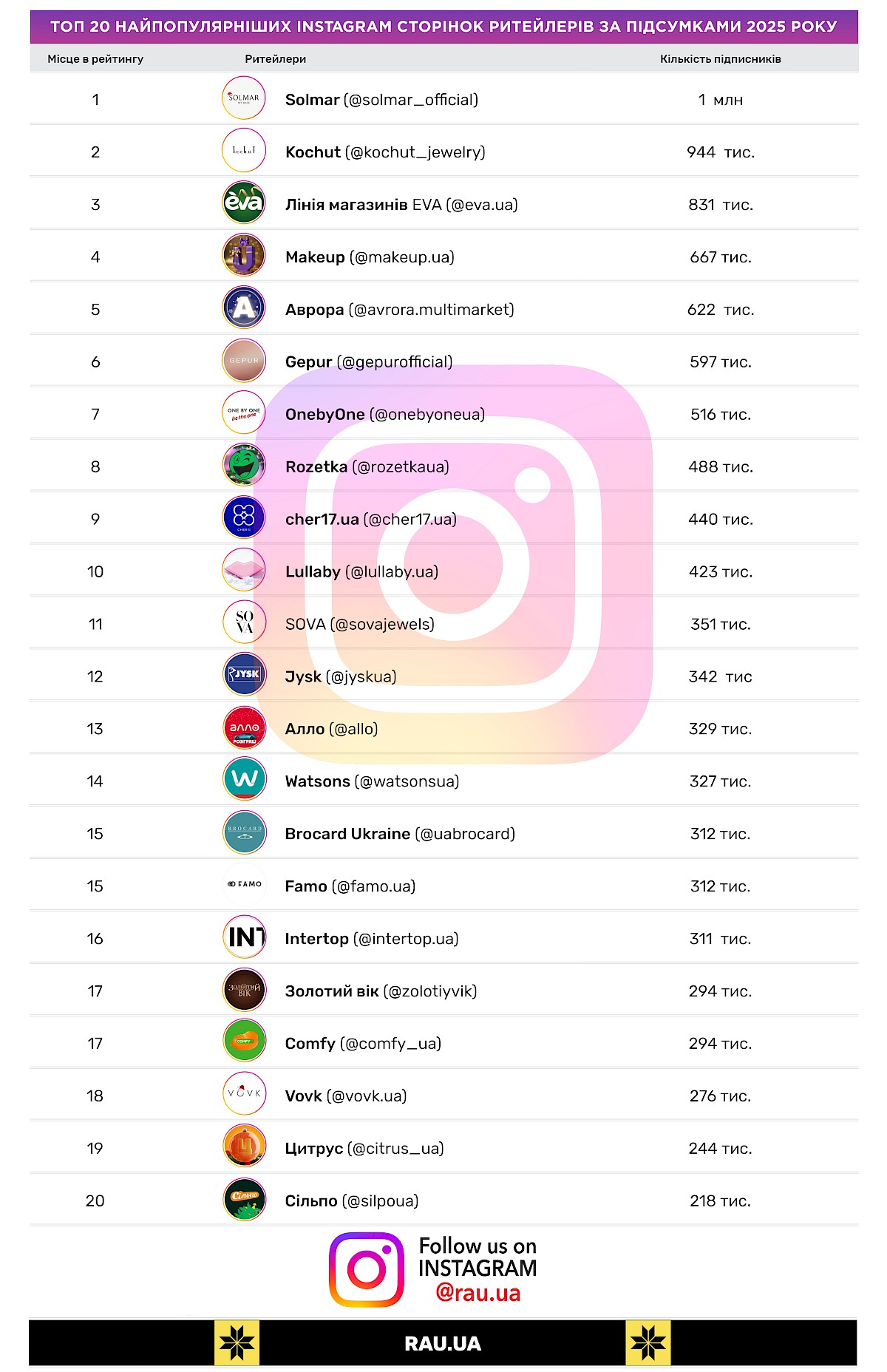The width and height of the screenshot is (887, 1372).
Task: Click the left yellow star emblem in footer
Action: point(237,1343)
